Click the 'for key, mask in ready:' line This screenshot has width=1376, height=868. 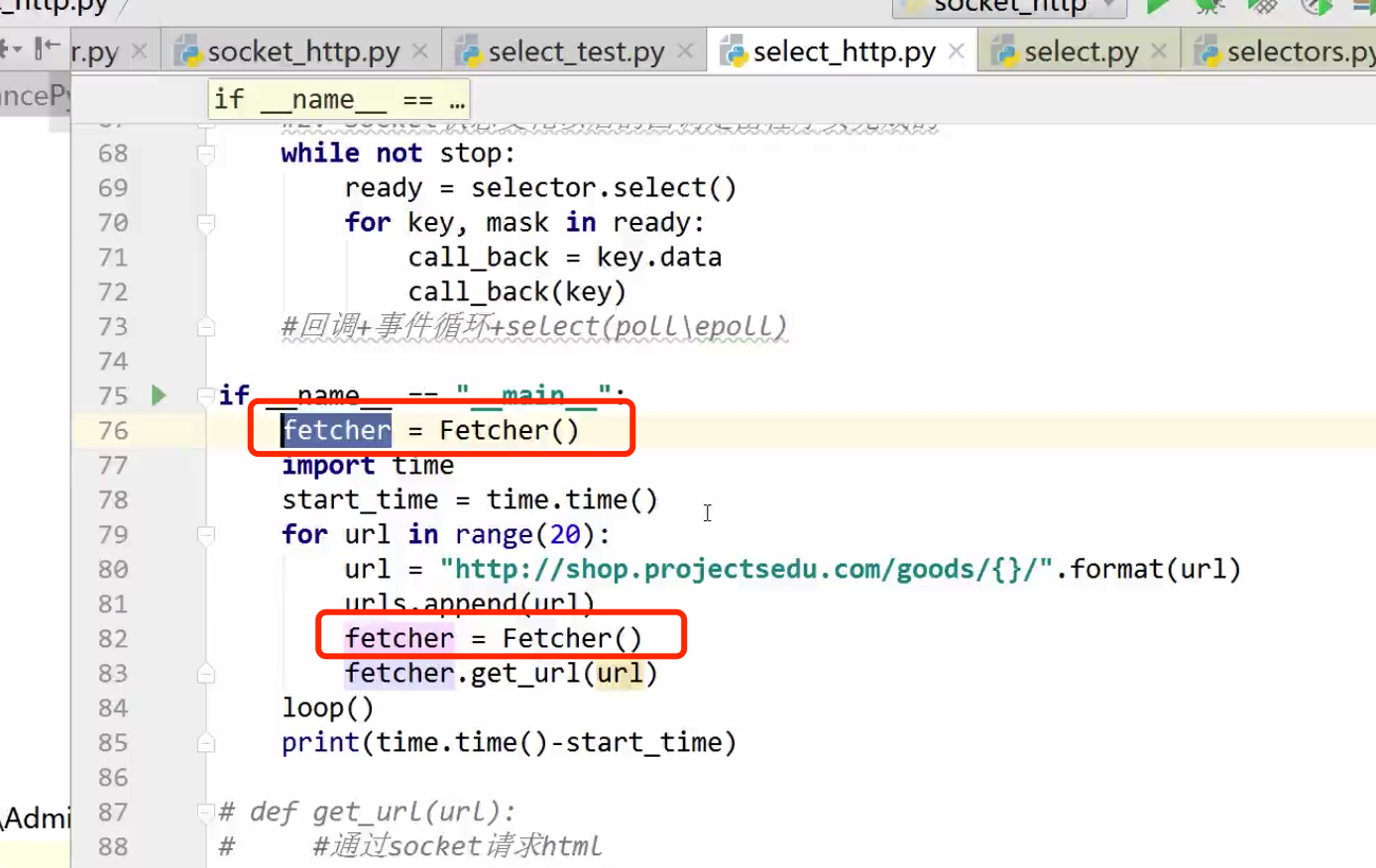(x=523, y=223)
